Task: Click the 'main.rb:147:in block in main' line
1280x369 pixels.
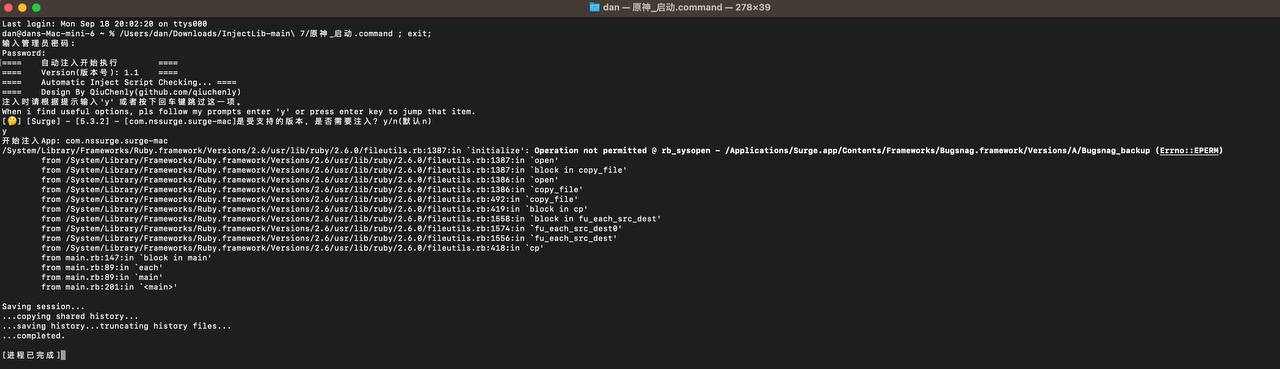Action: point(126,258)
